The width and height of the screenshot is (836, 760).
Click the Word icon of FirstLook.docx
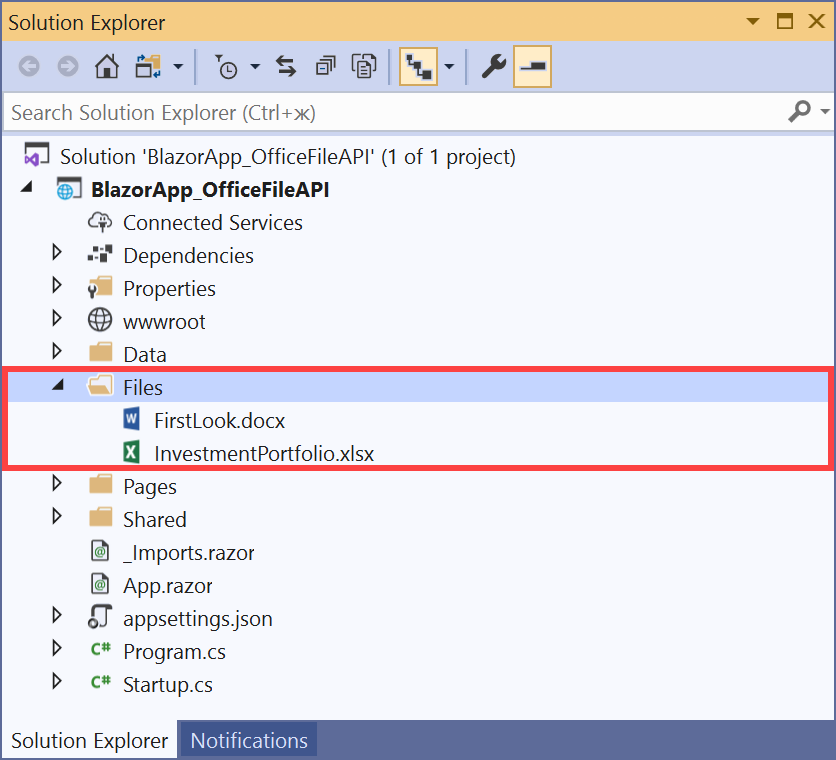coord(132,419)
